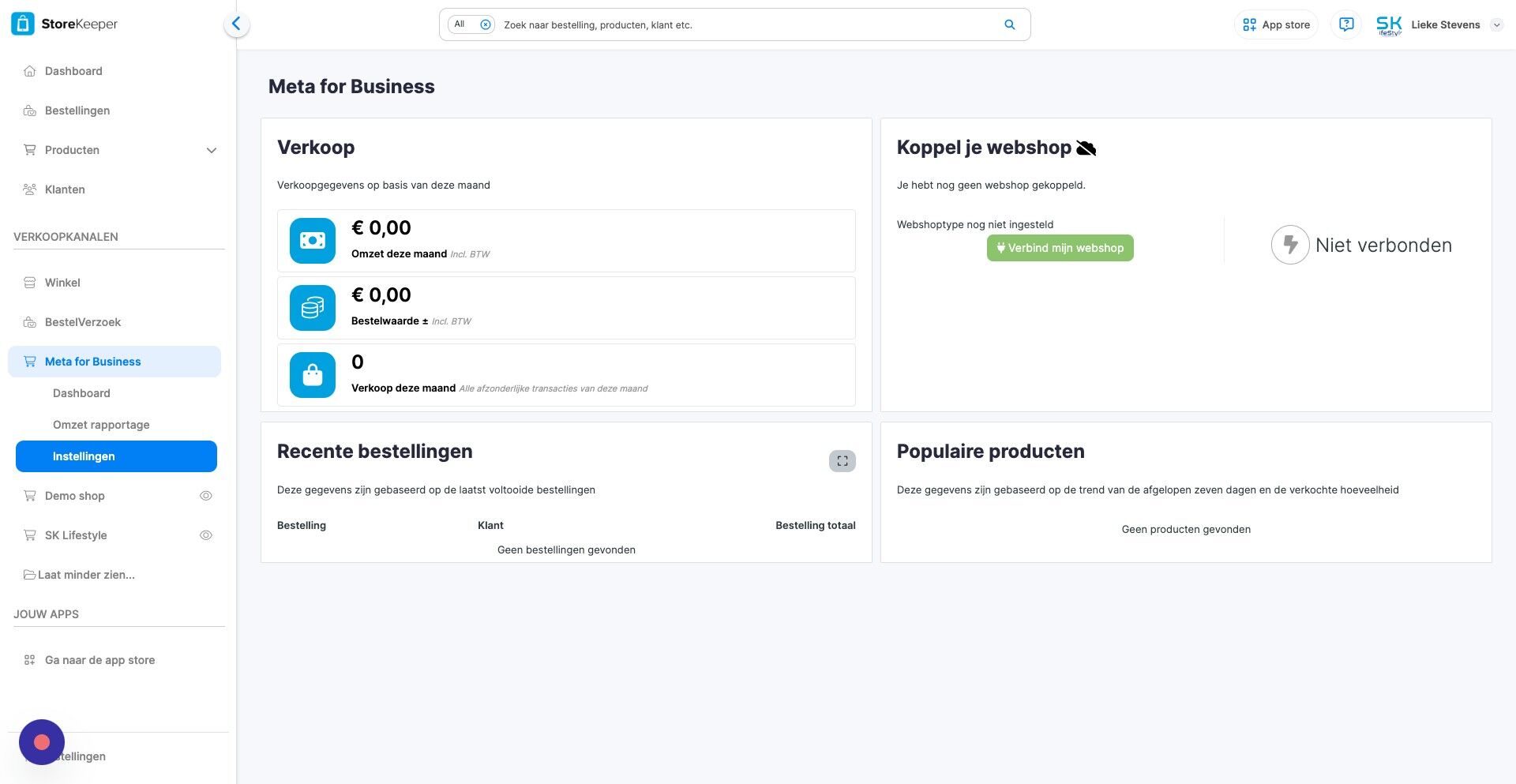Open Producten in the sidebar
Screen dimensions: 1516x784
click(72, 150)
